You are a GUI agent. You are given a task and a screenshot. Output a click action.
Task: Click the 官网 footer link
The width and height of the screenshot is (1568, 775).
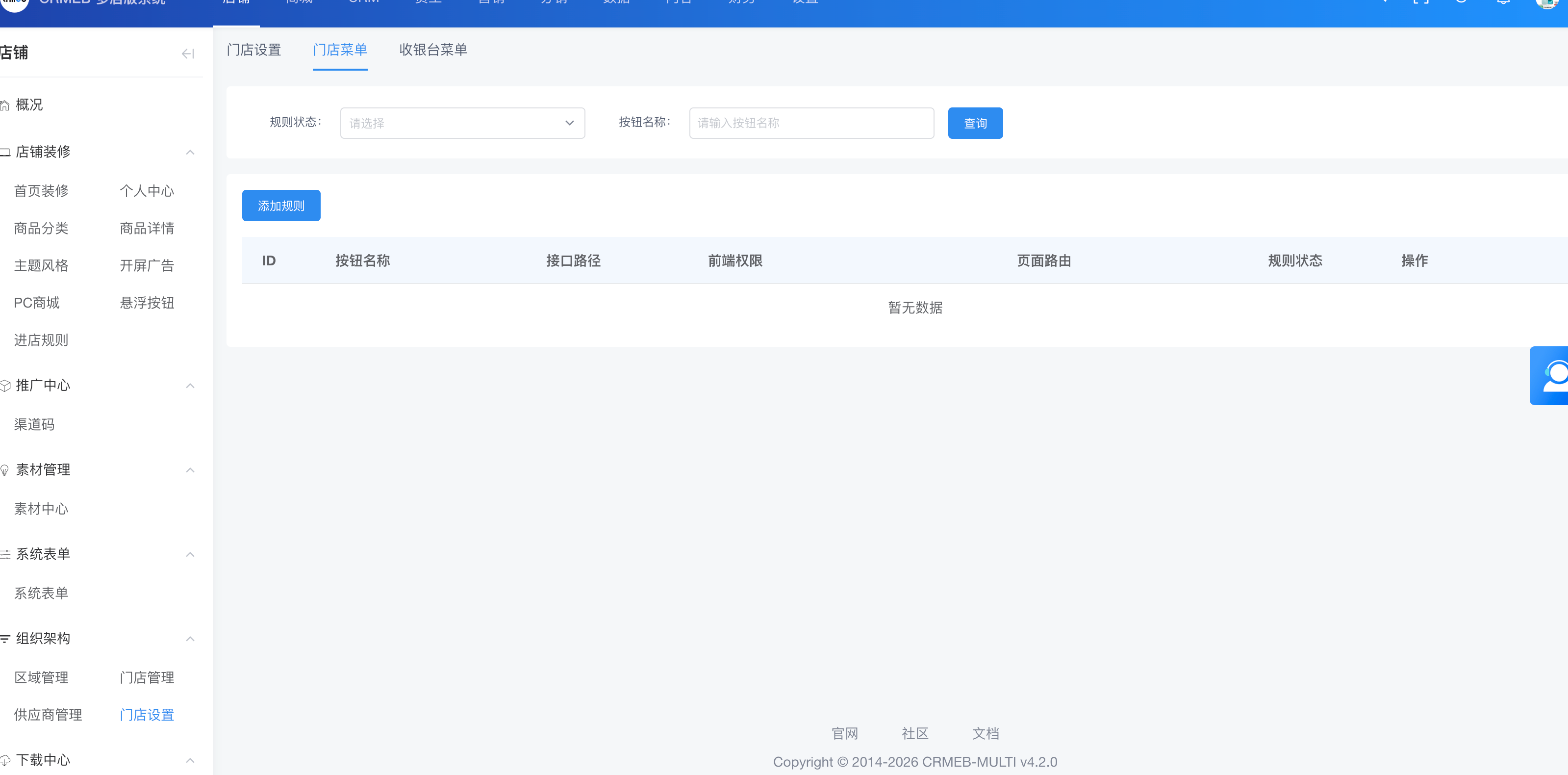click(844, 734)
